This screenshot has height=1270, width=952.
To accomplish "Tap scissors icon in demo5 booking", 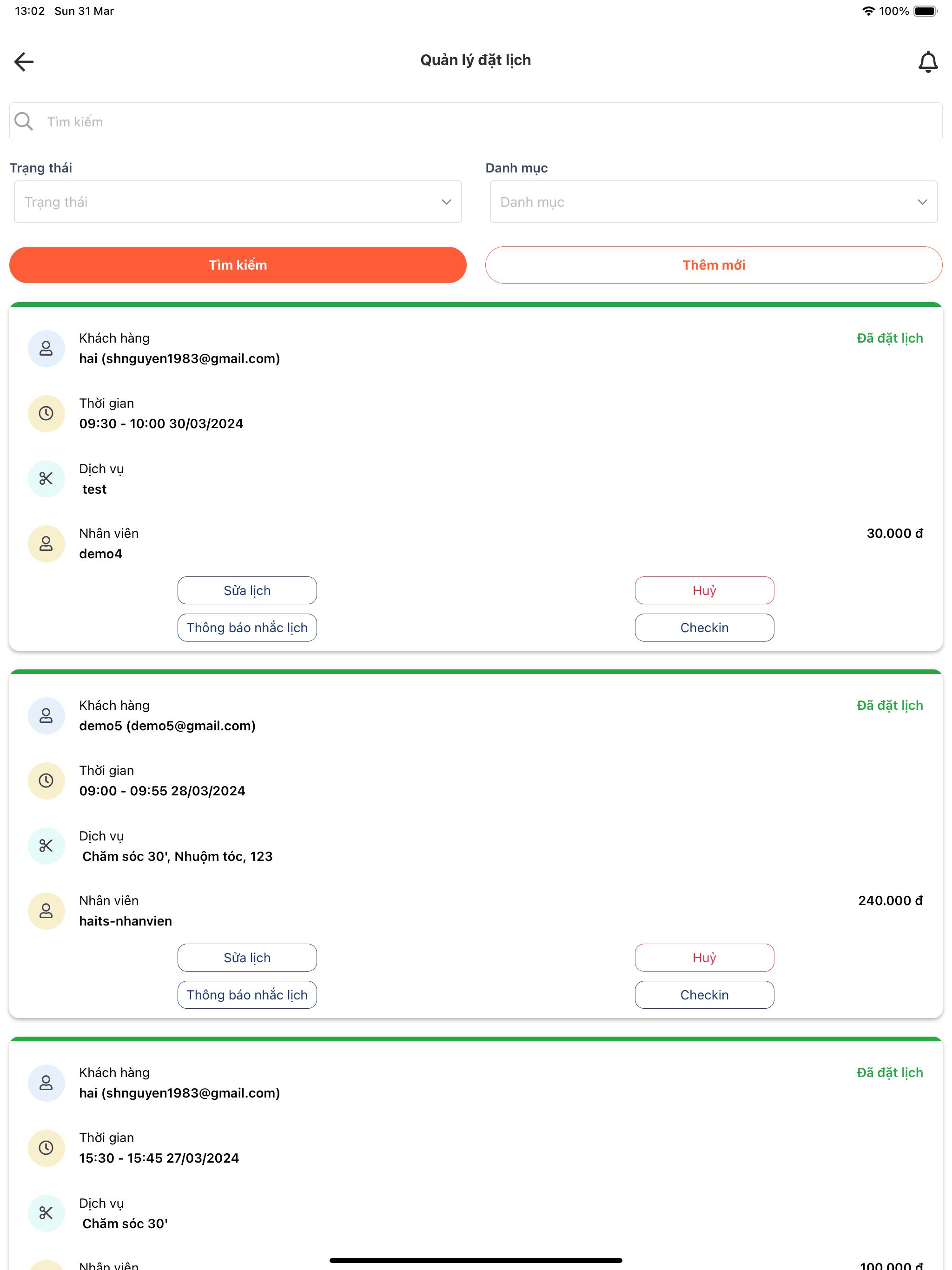I will click(46, 846).
